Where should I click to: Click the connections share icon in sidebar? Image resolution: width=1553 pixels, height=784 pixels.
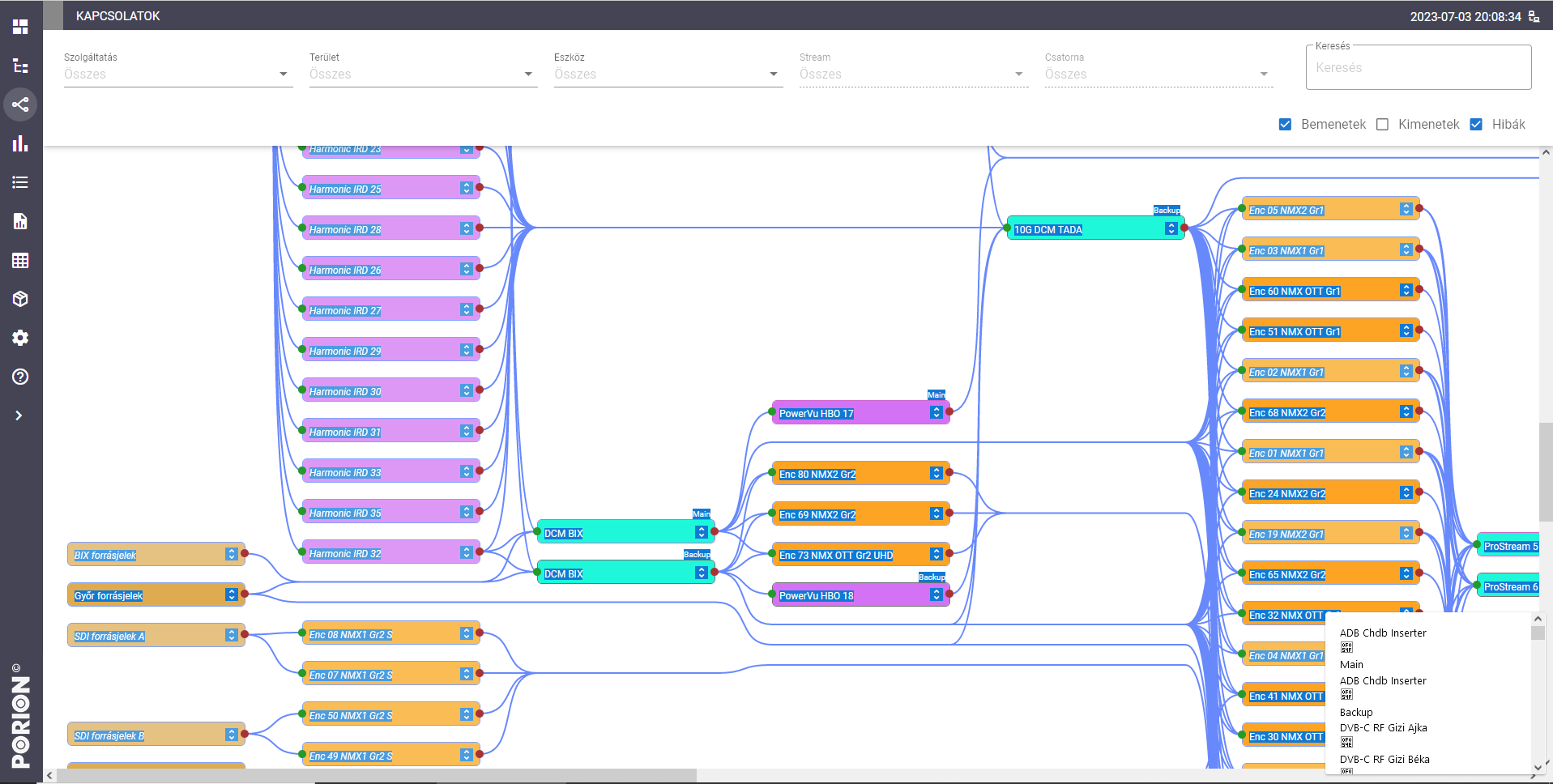[x=20, y=104]
